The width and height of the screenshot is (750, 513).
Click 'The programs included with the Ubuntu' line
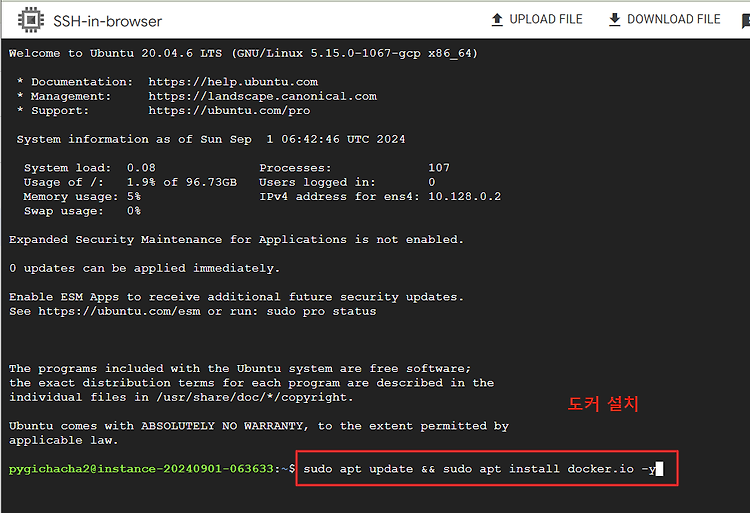click(x=240, y=369)
